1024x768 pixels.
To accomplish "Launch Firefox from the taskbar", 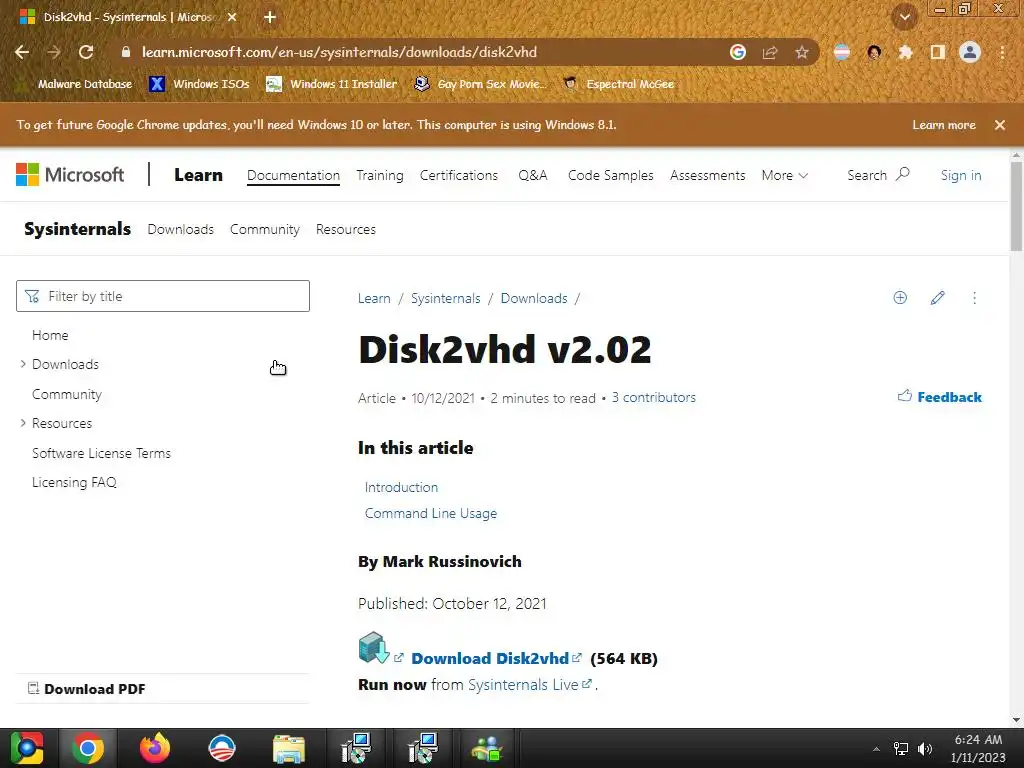I will pyautogui.click(x=155, y=748).
